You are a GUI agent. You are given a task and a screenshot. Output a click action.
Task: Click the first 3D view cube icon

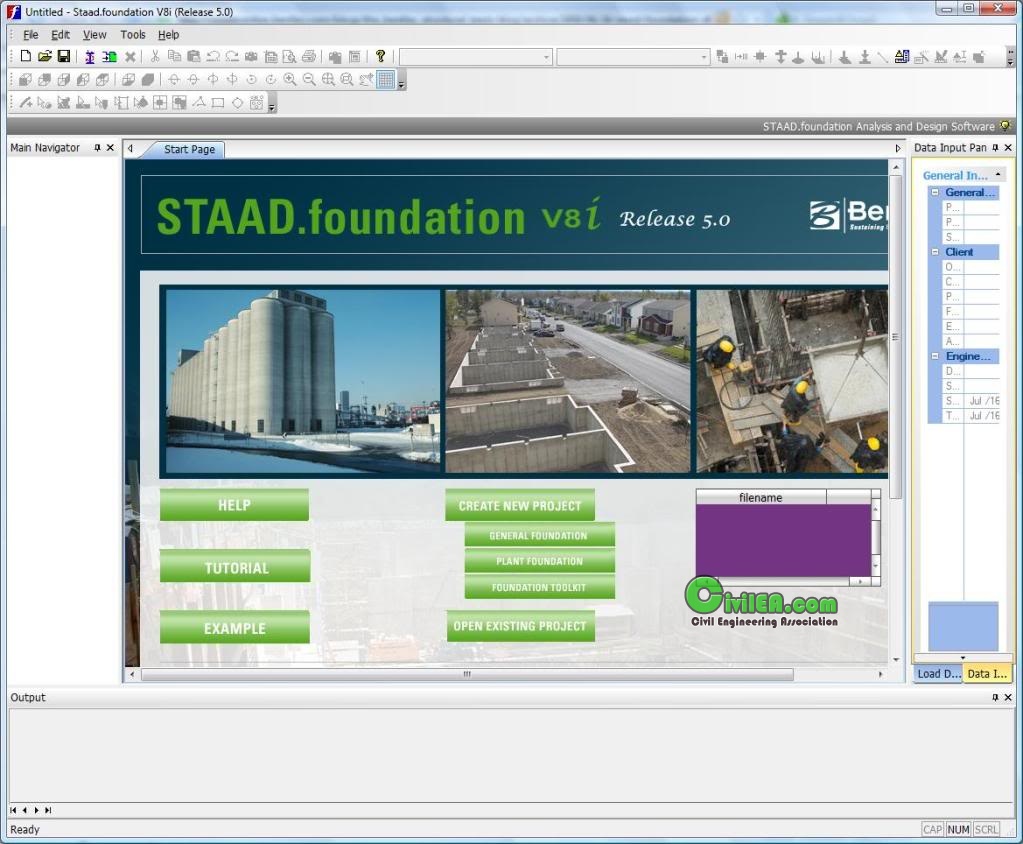pos(25,80)
